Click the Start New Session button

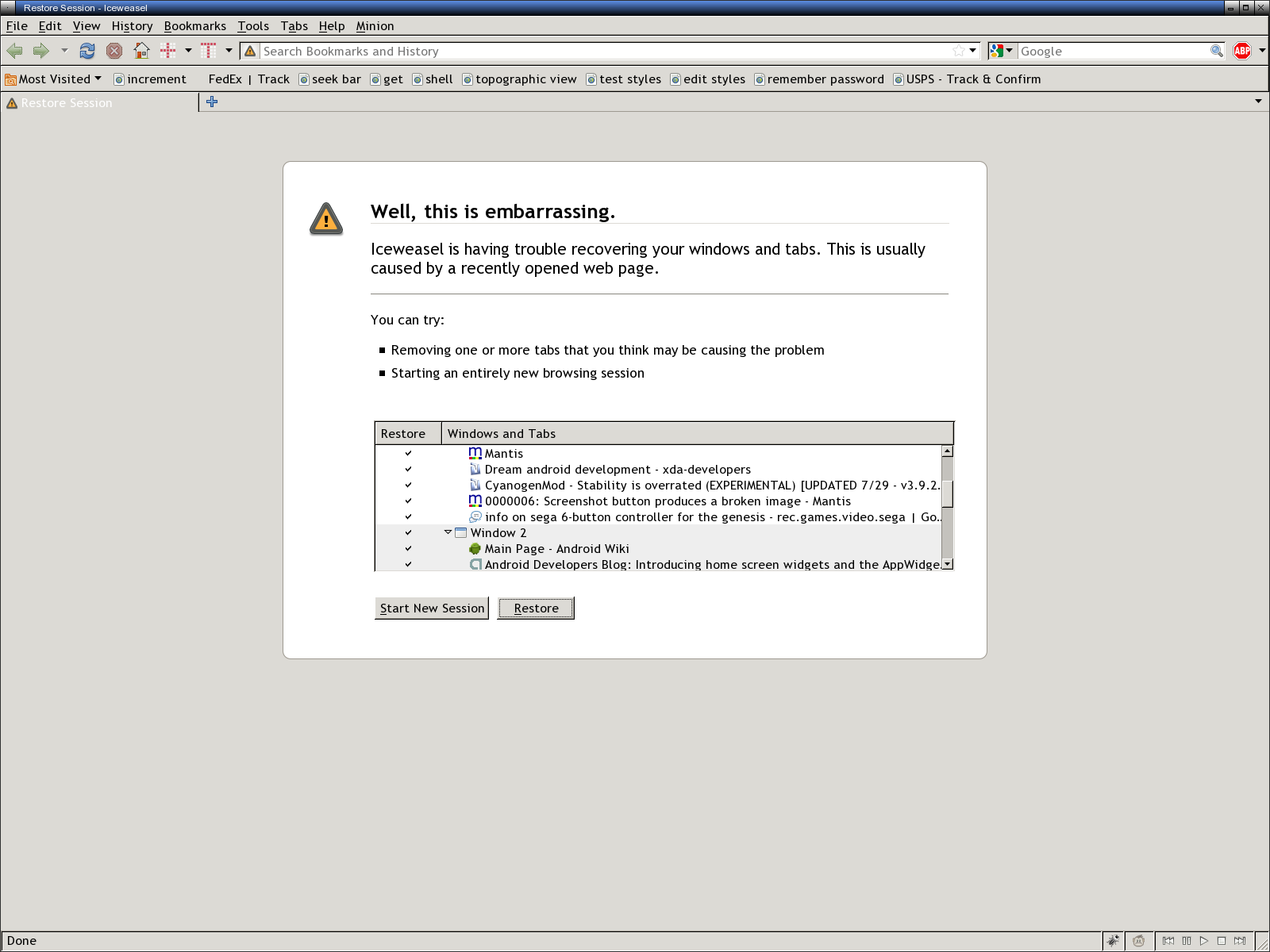click(432, 608)
